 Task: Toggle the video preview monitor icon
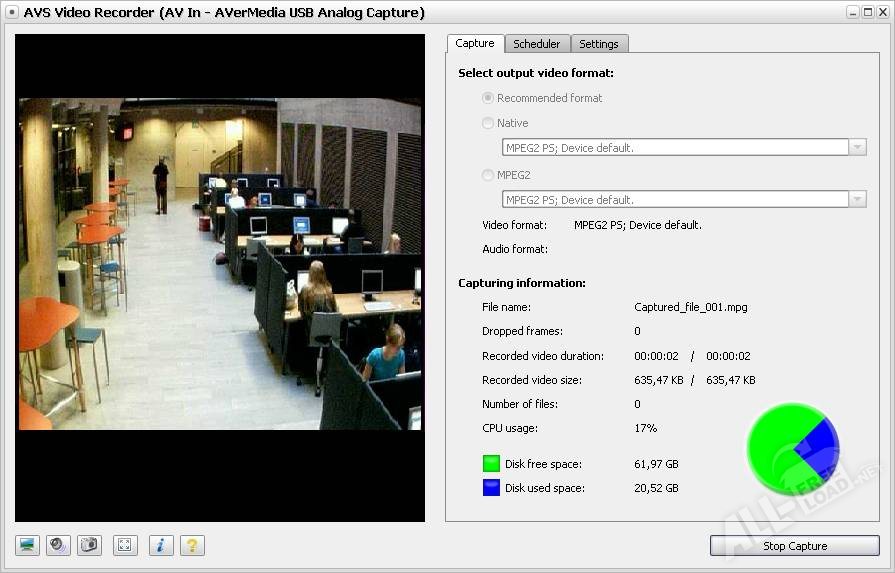point(27,545)
